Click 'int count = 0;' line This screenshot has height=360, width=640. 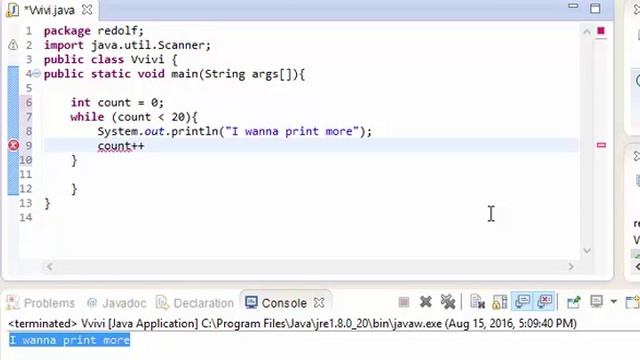point(117,102)
